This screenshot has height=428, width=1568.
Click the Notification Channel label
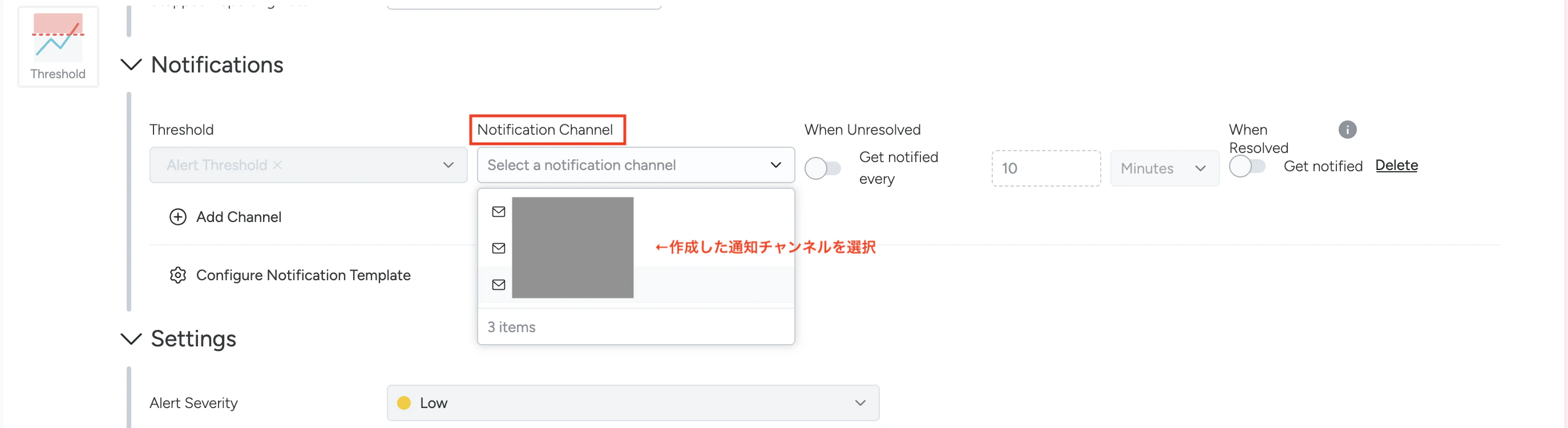pyautogui.click(x=545, y=130)
